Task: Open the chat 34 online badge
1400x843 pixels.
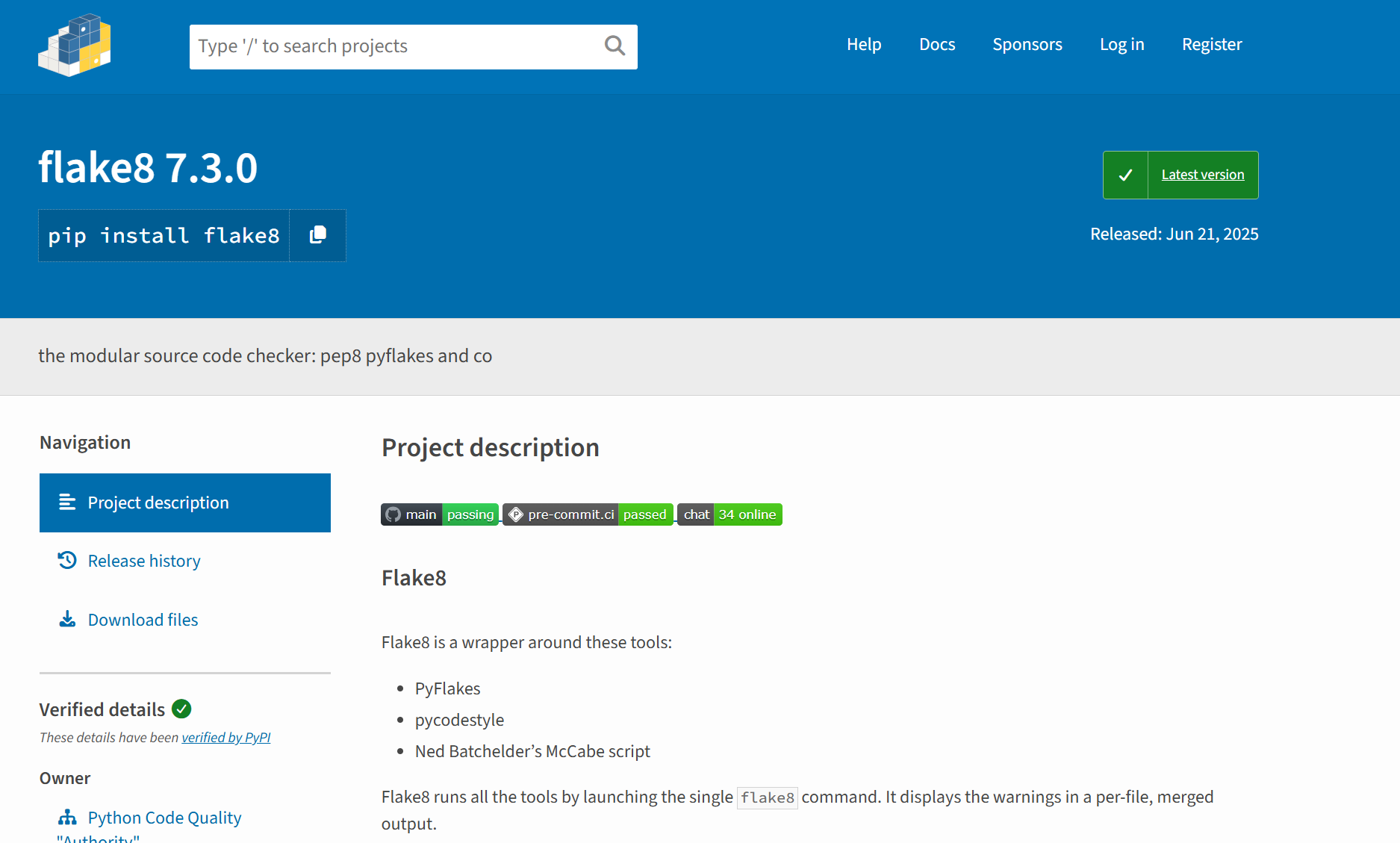Action: pos(729,514)
